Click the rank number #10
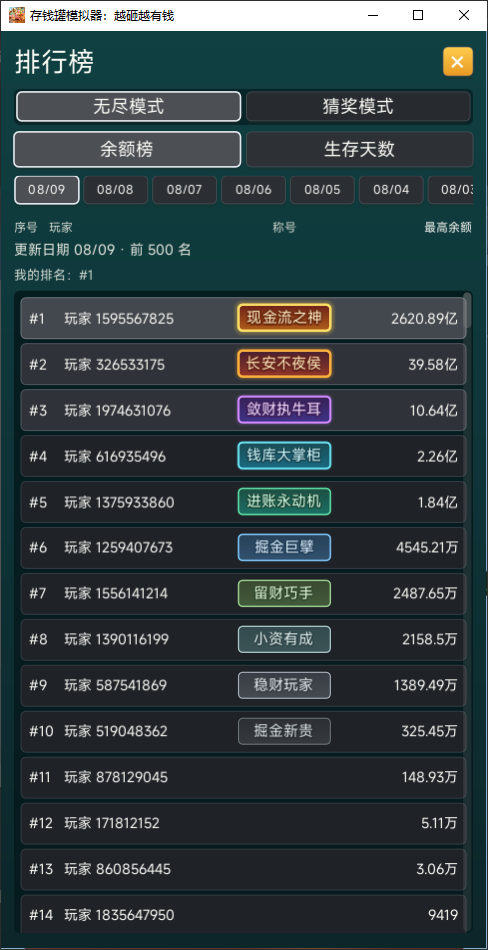Screen dimensions: 488x950 [x=42, y=732]
